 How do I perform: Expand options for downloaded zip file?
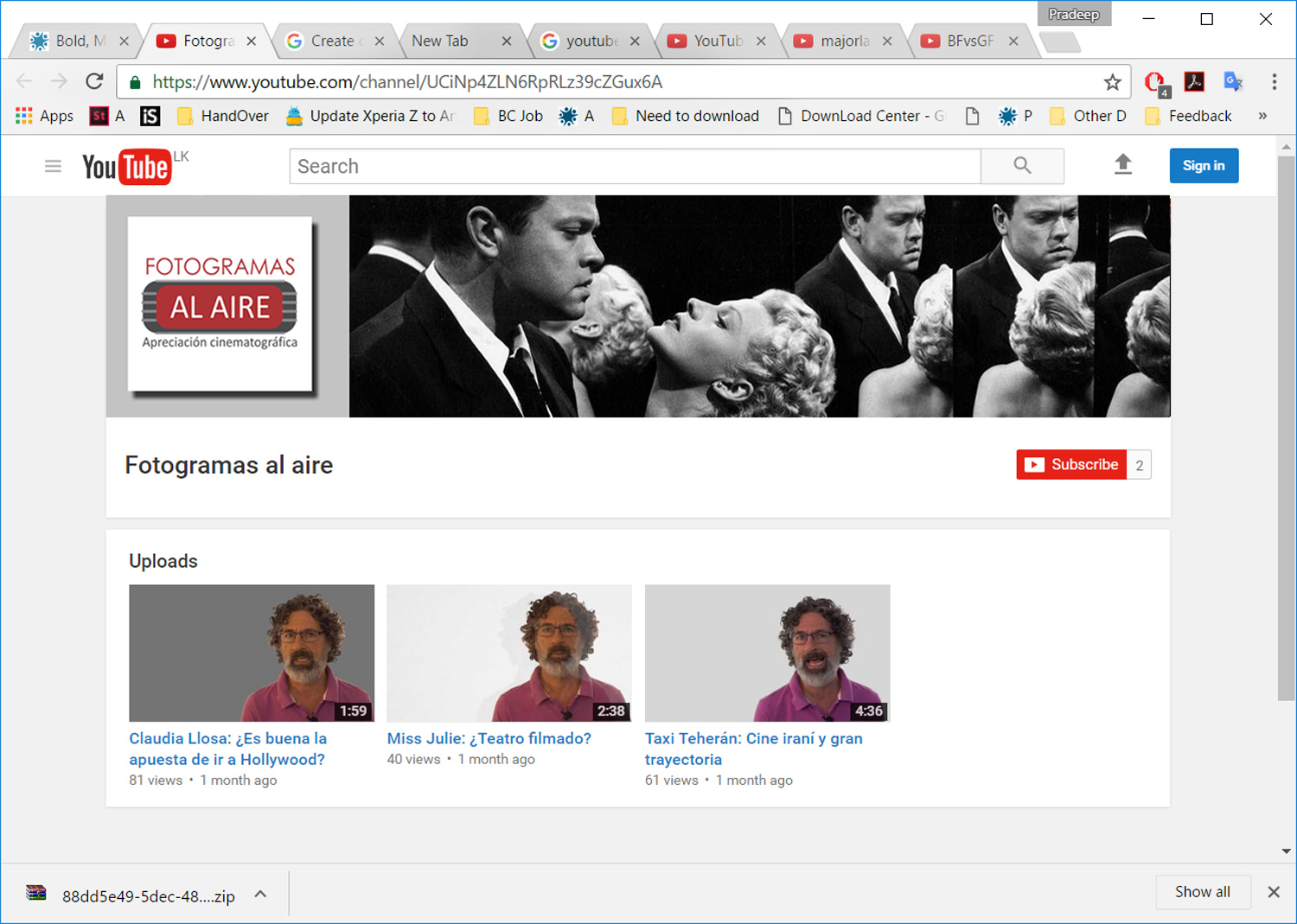click(260, 895)
